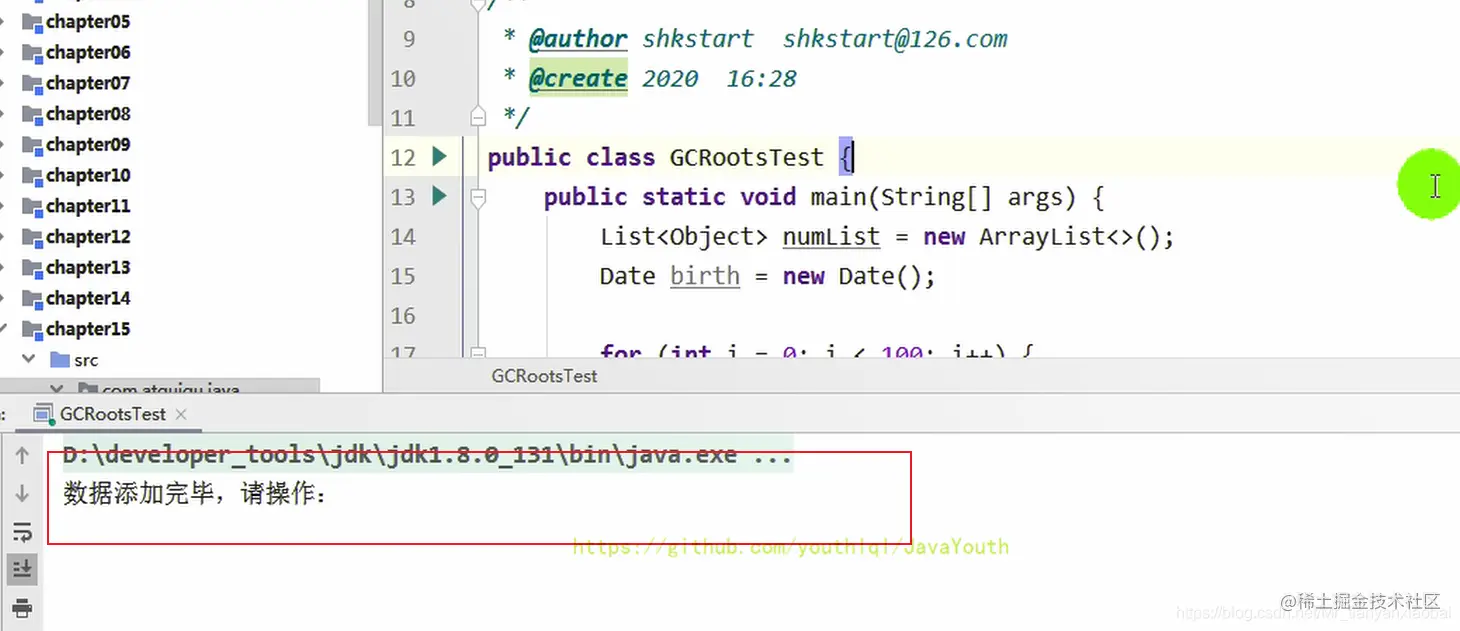Viewport: 1460px width, 631px height.
Task: Select chapter12 module folder
Action: (88, 237)
